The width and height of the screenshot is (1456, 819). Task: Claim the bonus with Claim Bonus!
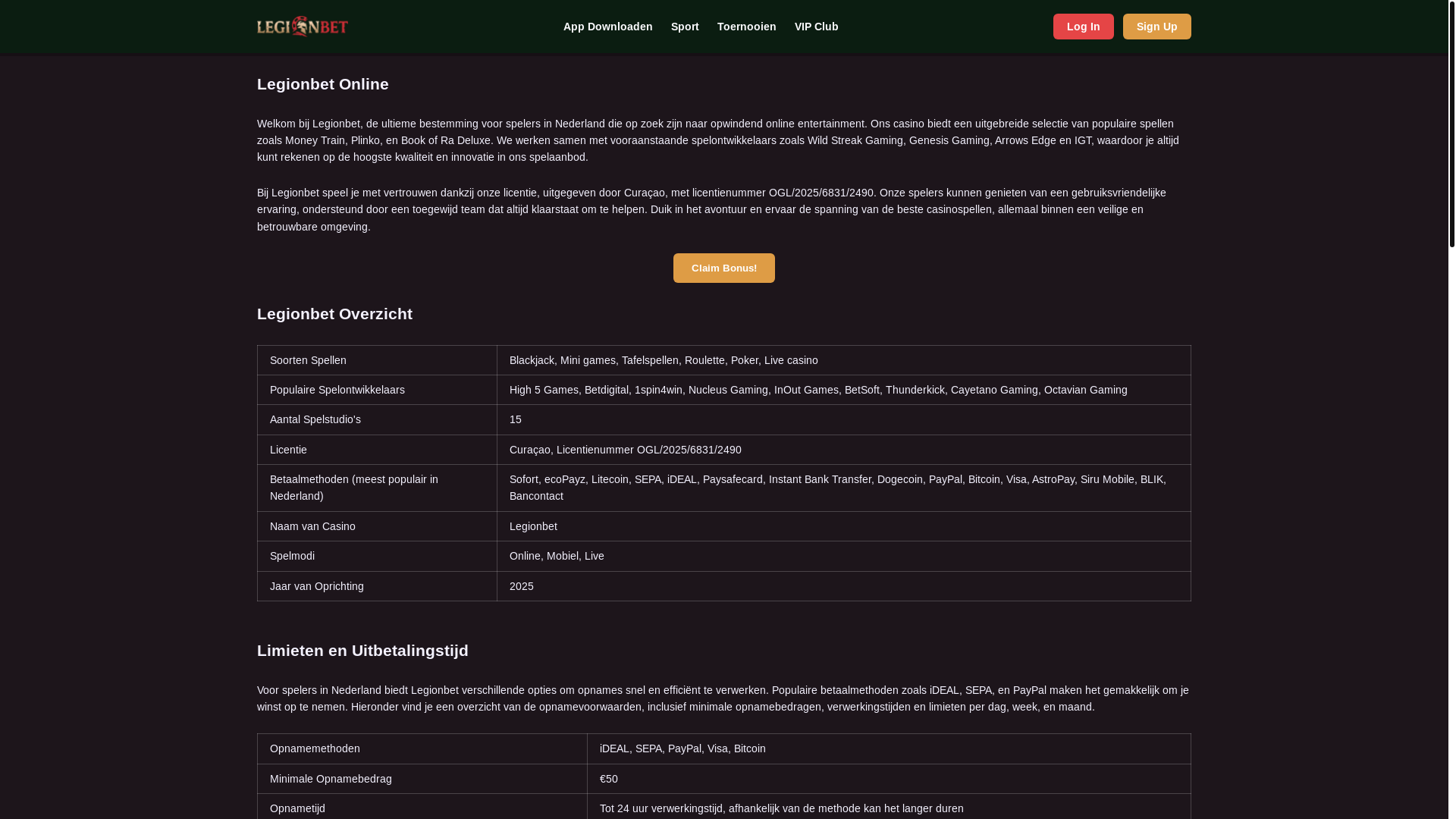(723, 268)
